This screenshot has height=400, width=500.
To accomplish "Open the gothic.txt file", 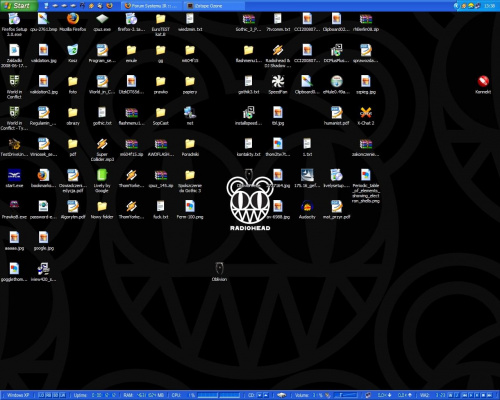I will [x=102, y=116].
